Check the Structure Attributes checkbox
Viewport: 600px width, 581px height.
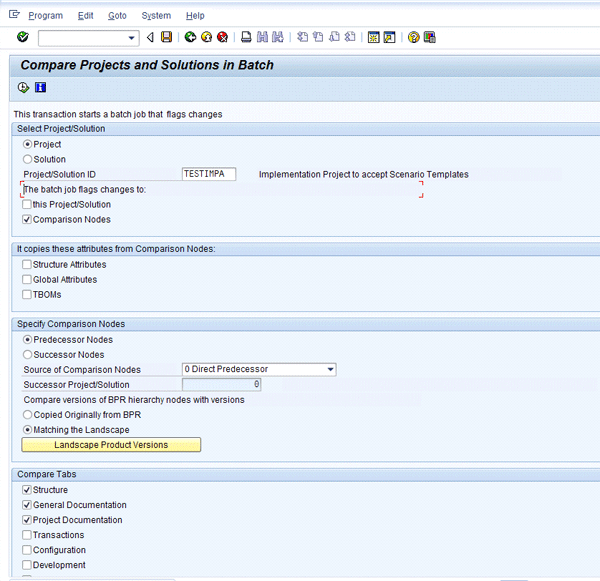[x=27, y=265]
